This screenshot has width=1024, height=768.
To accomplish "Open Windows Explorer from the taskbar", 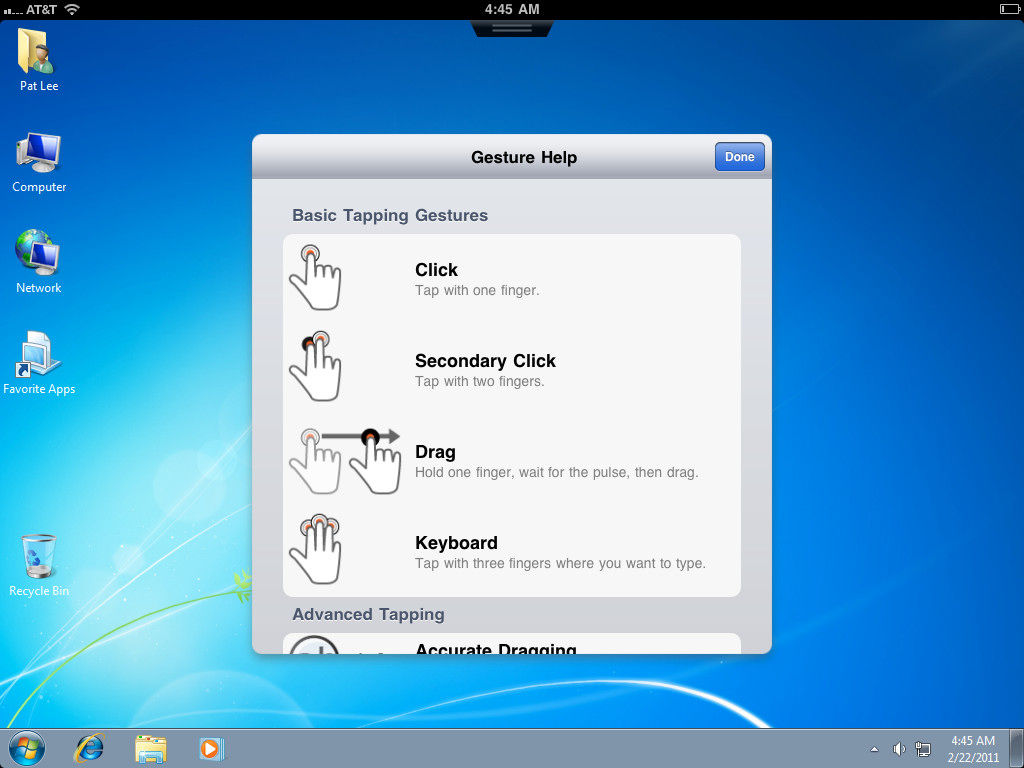I will (150, 749).
